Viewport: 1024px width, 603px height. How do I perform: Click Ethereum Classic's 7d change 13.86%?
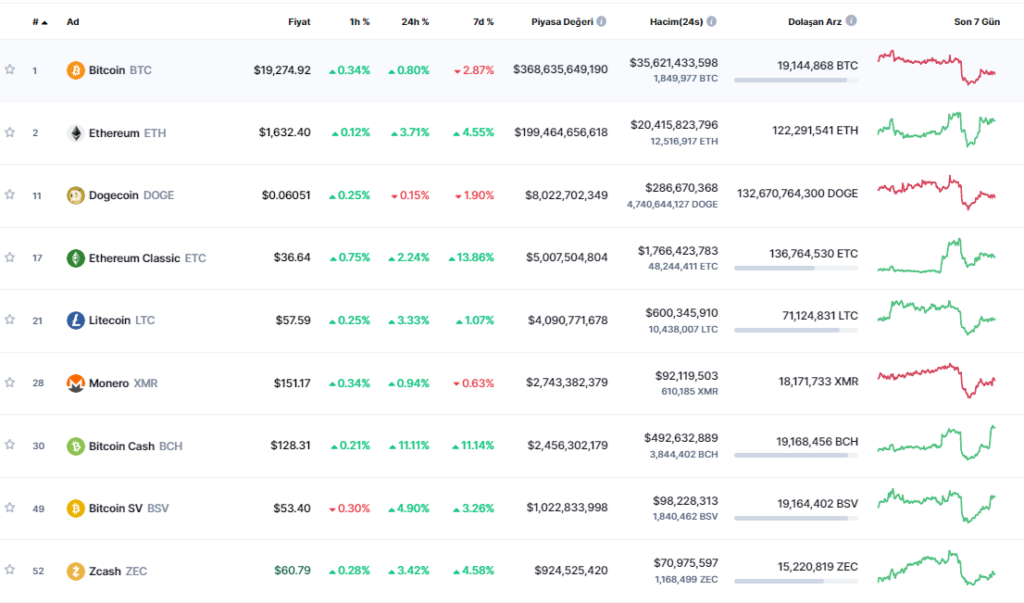tap(472, 257)
